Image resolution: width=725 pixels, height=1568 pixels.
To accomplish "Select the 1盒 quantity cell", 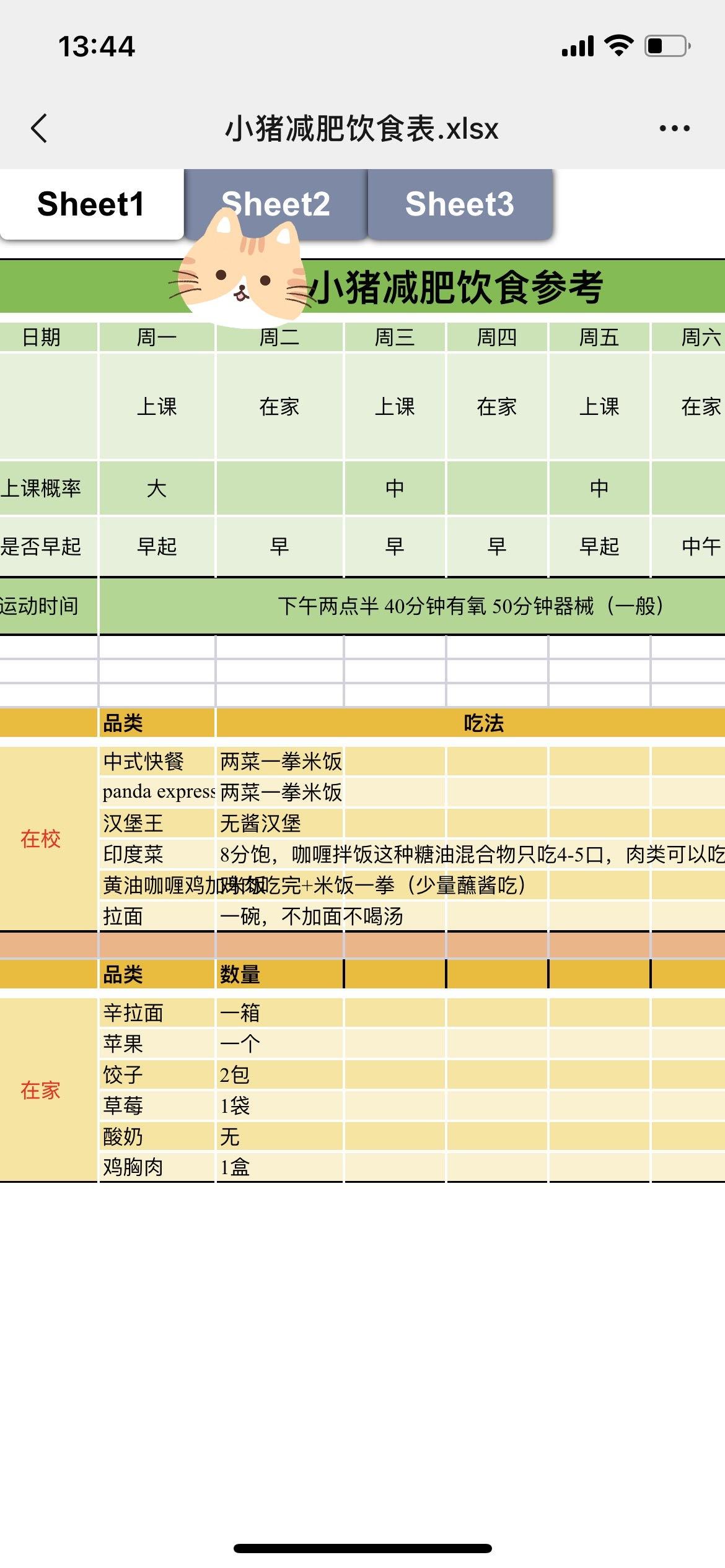I will (279, 1167).
